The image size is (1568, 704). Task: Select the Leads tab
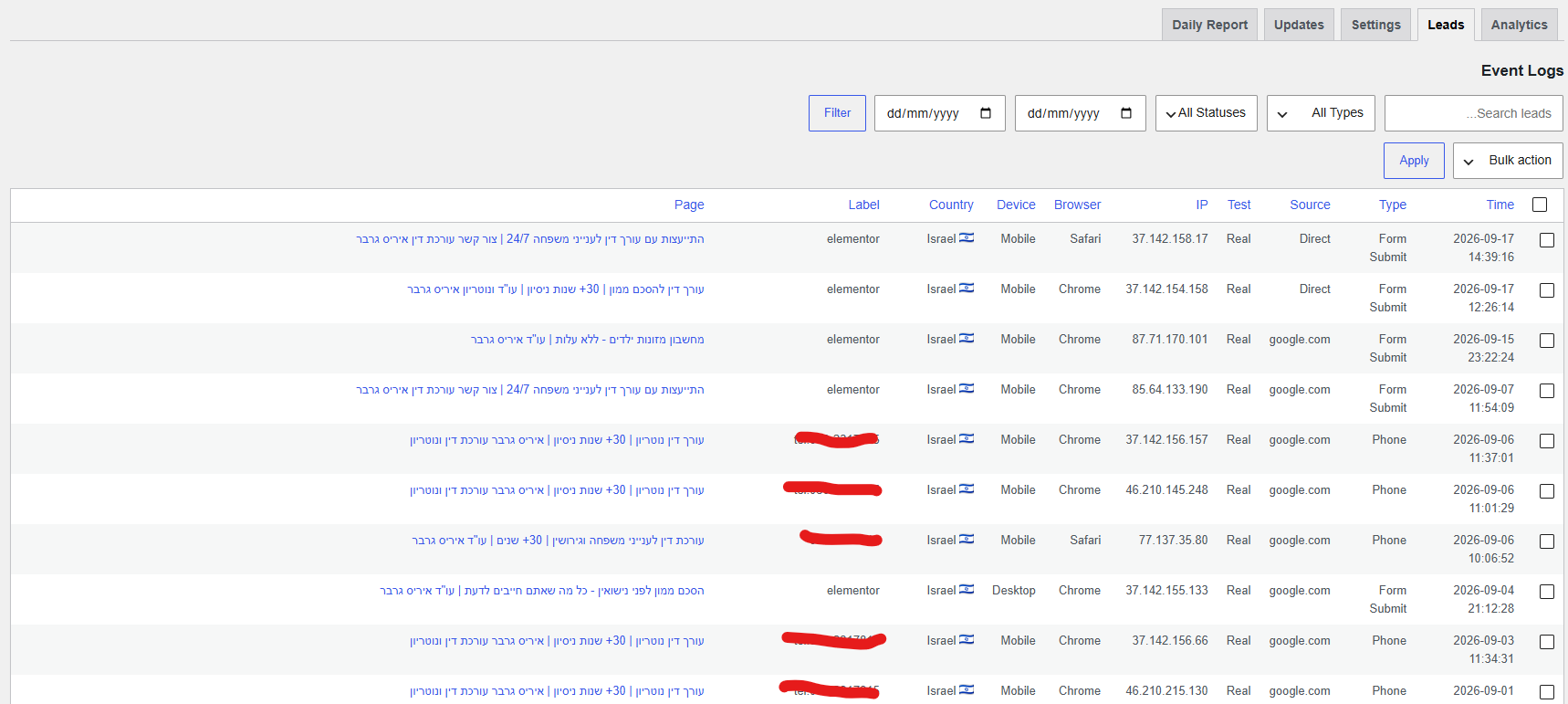1446,25
